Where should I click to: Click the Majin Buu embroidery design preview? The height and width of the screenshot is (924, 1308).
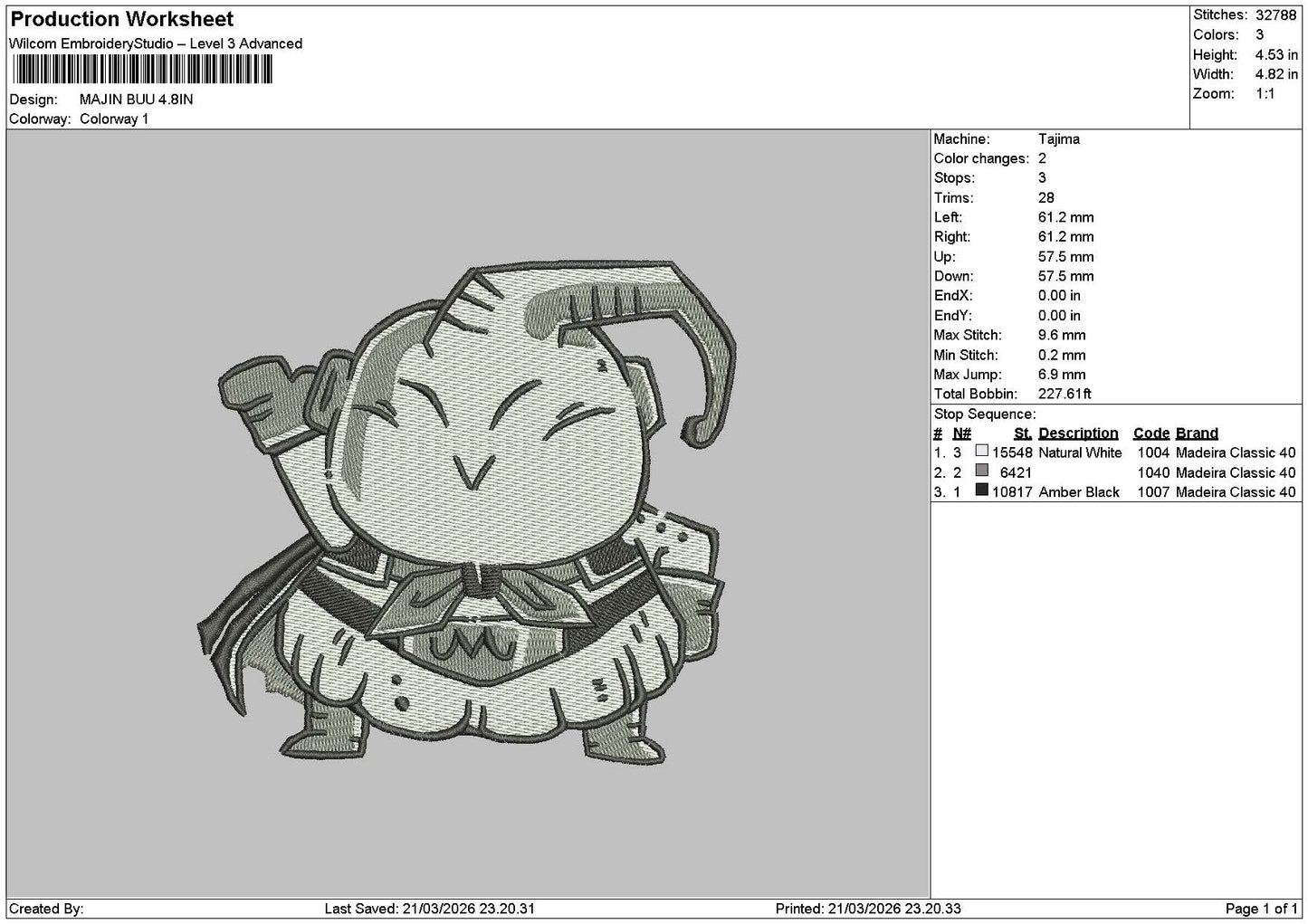click(x=468, y=514)
